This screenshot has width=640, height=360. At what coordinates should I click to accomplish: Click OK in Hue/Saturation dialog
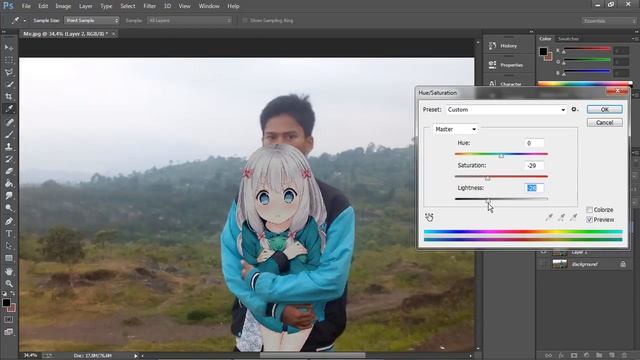point(604,109)
